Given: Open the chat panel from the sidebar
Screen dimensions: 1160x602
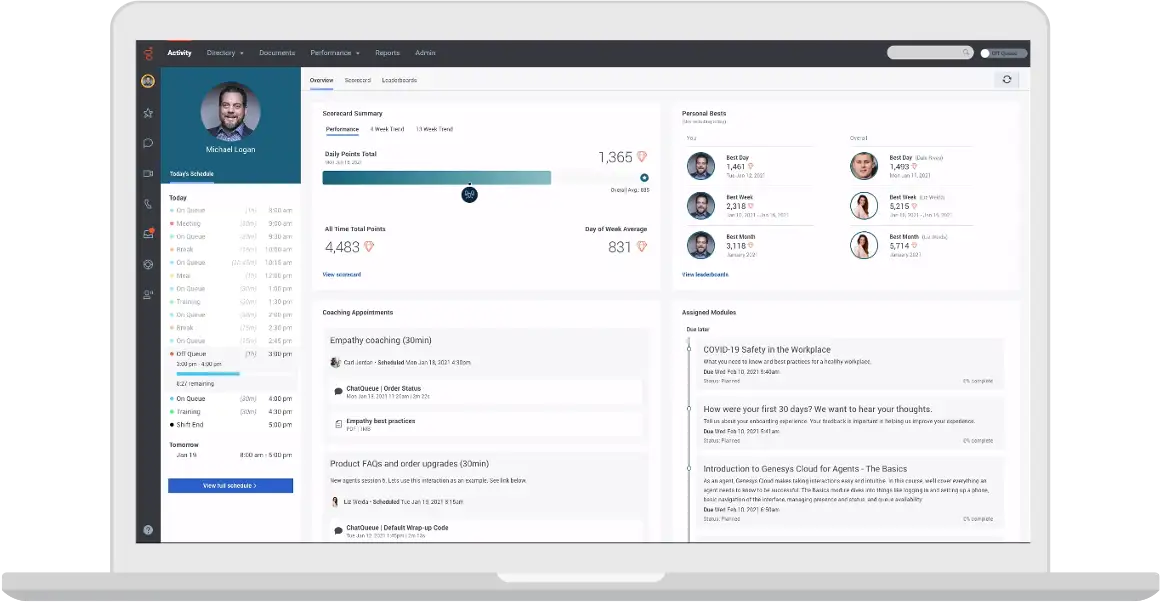Looking at the screenshot, I should tap(148, 142).
